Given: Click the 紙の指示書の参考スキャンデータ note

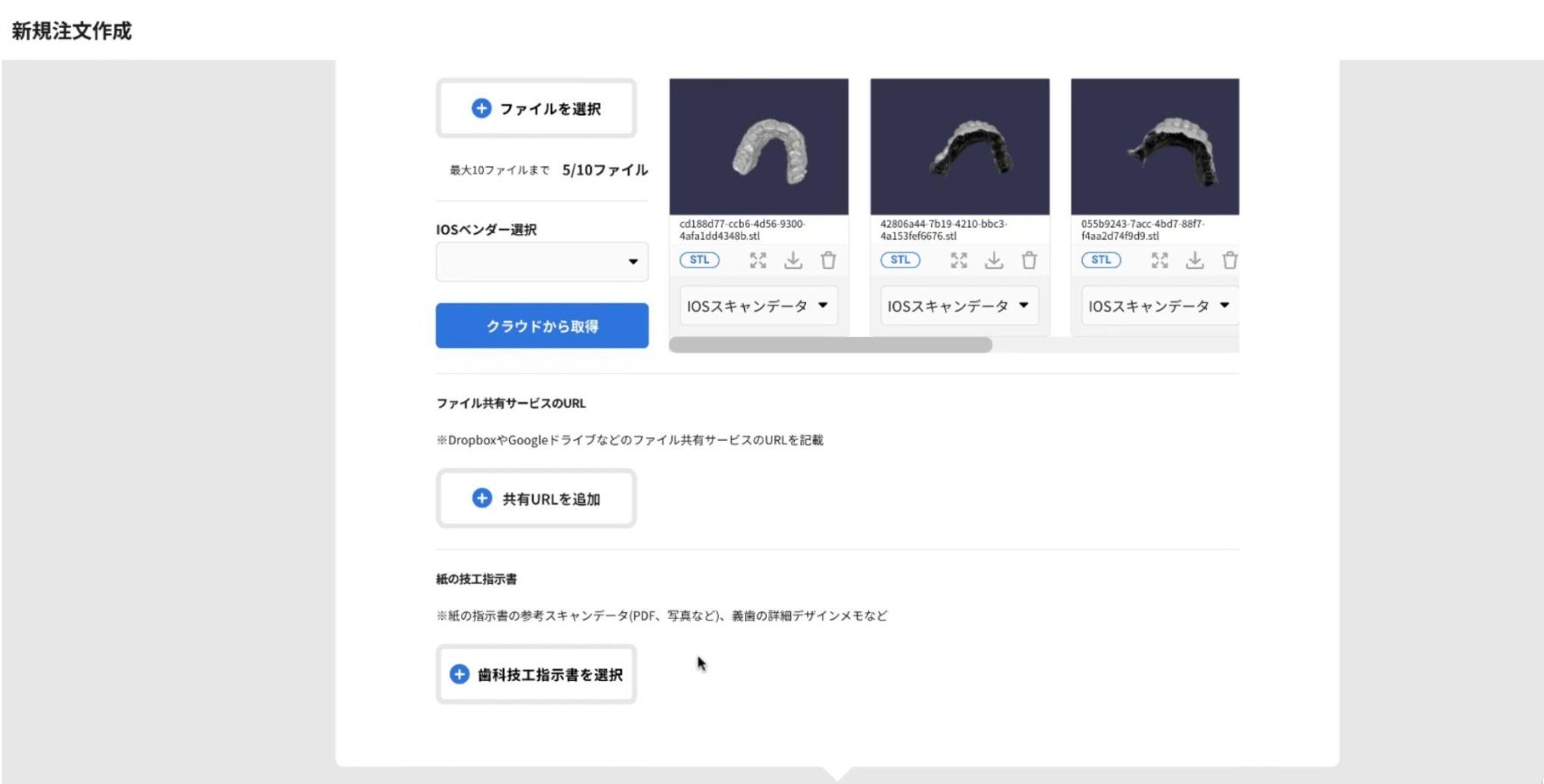Looking at the screenshot, I should [662, 616].
